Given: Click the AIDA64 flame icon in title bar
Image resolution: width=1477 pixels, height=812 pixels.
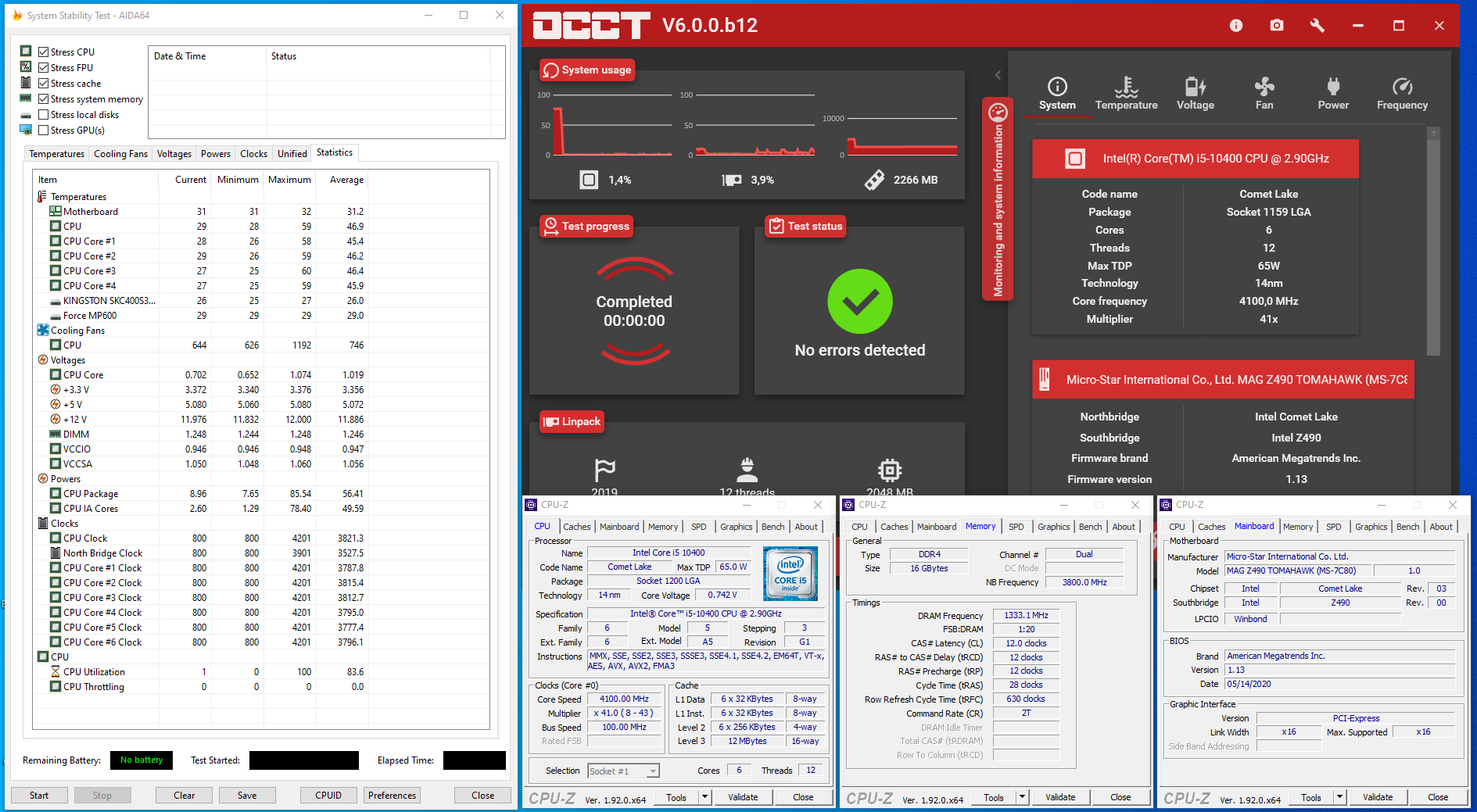Looking at the screenshot, I should tap(17, 15).
